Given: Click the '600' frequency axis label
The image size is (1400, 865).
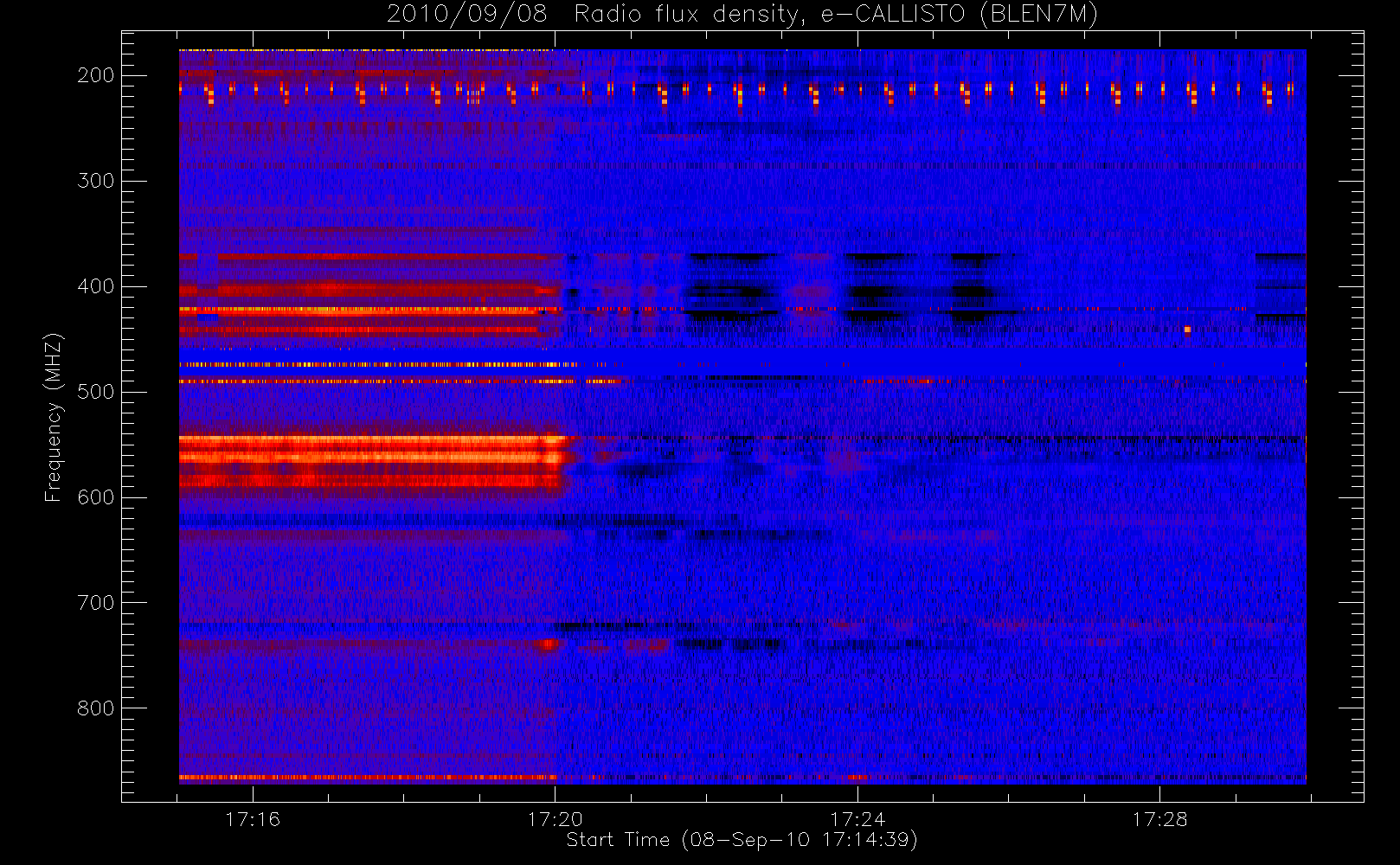Looking at the screenshot, I should point(95,497).
